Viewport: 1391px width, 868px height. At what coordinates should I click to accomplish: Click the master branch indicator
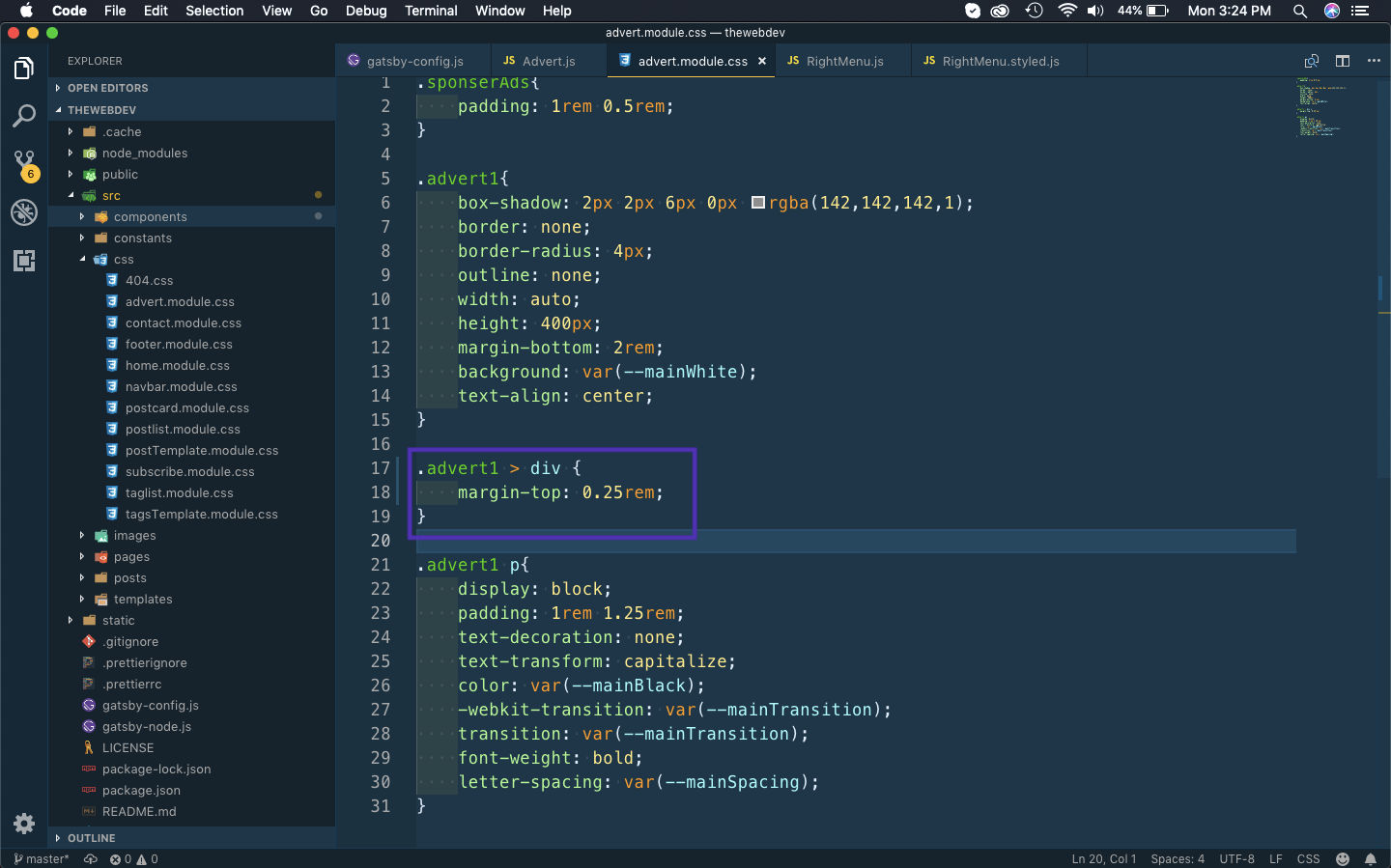42,858
